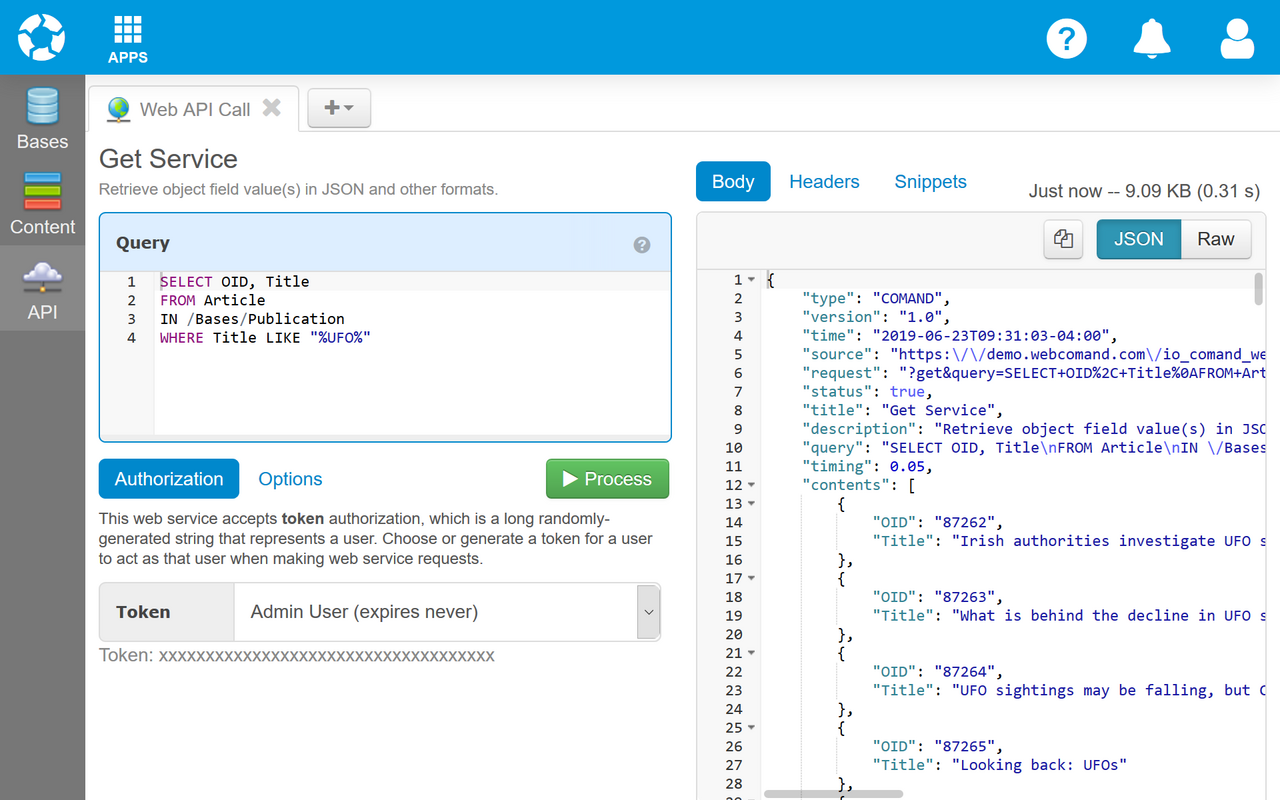Show notifications via the bell icon
This screenshot has width=1280, height=800.
pos(1152,39)
